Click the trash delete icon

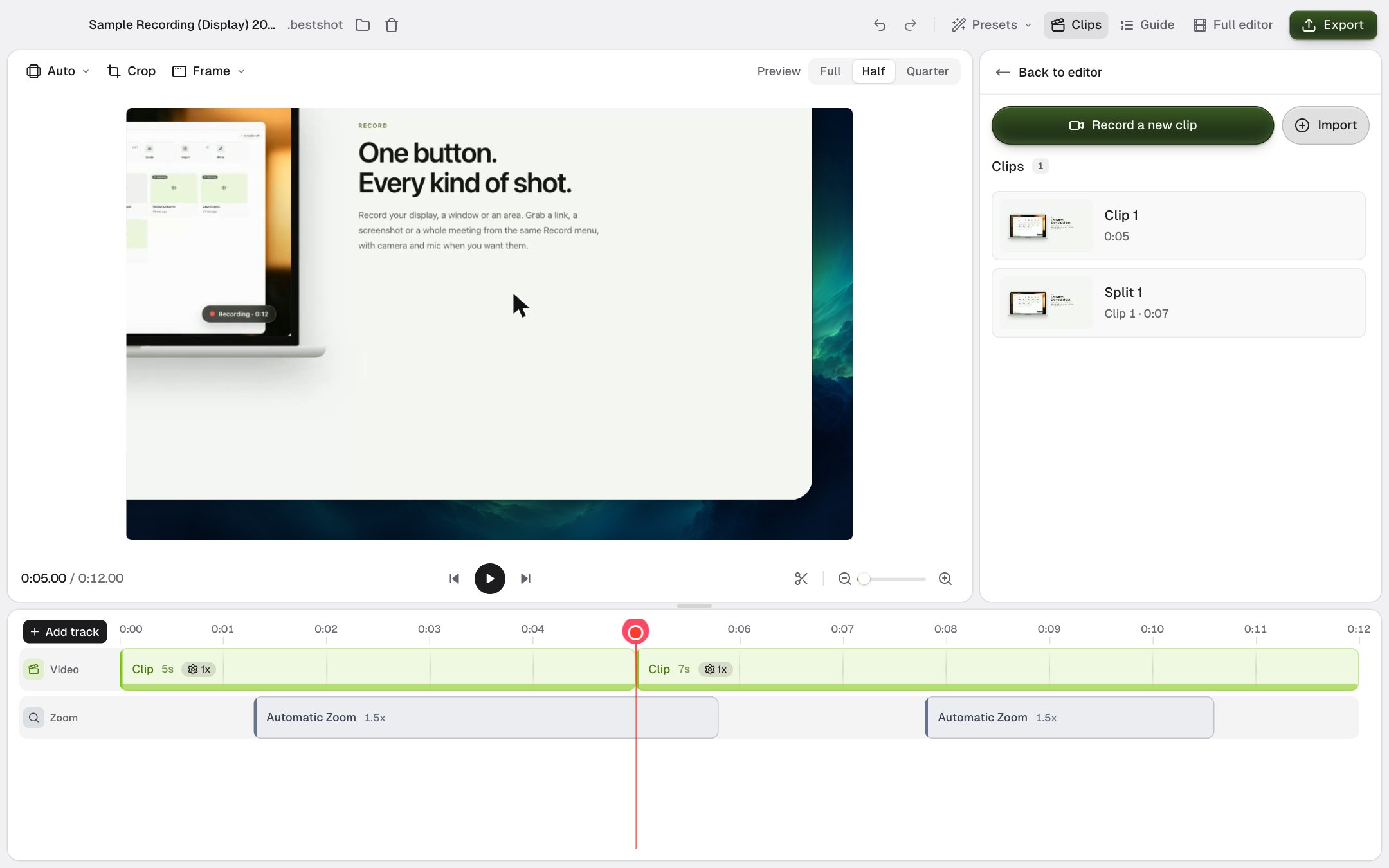pyautogui.click(x=392, y=25)
